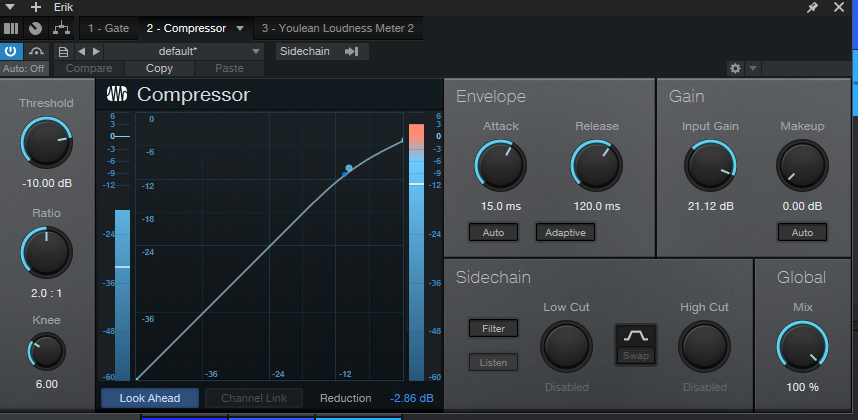Click the 100 % mix value
The width and height of the screenshot is (858, 420).
[802, 387]
